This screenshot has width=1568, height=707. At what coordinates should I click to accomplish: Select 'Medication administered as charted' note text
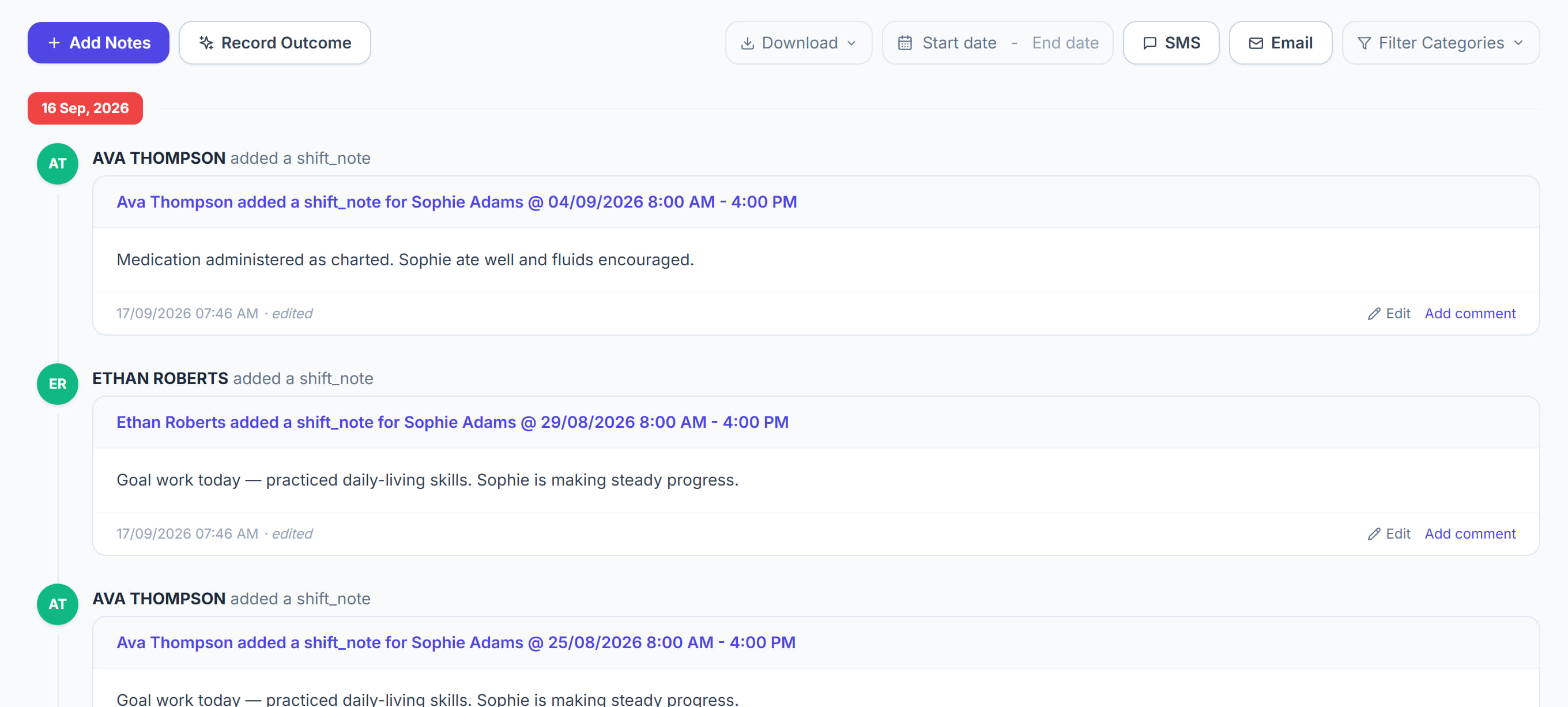[x=405, y=260]
